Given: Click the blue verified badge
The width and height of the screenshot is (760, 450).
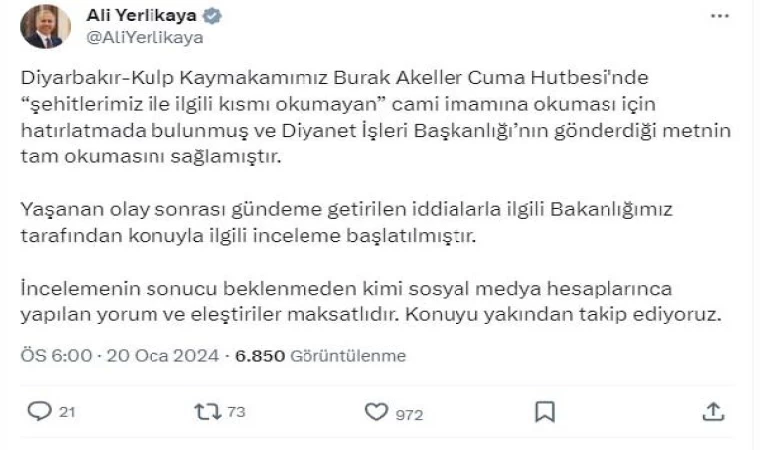Looking at the screenshot, I should point(212,17).
